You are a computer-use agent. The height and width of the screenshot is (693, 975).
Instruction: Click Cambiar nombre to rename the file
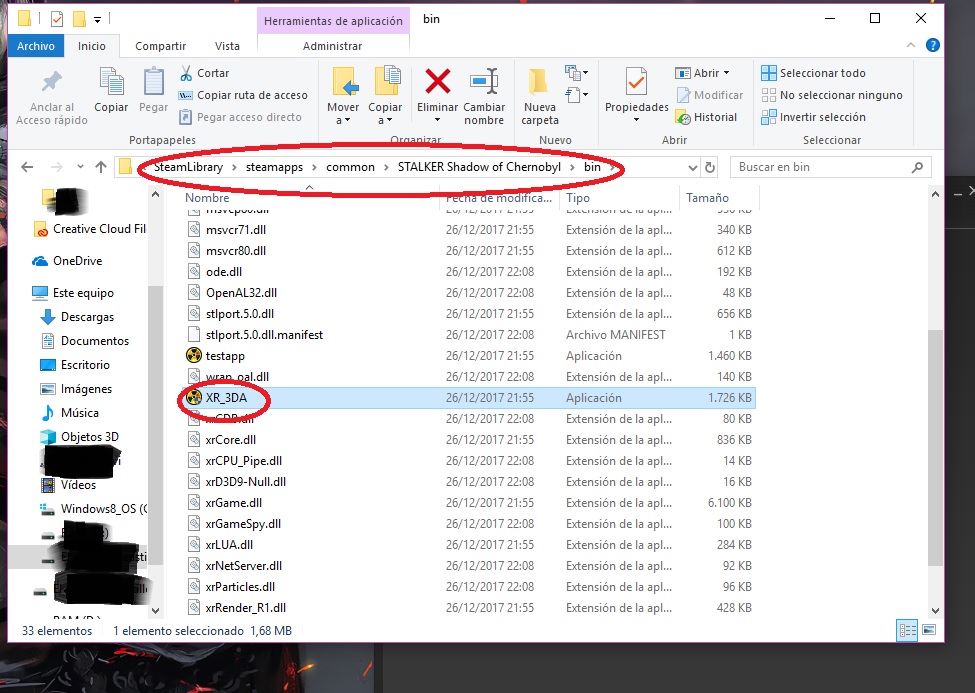click(484, 95)
